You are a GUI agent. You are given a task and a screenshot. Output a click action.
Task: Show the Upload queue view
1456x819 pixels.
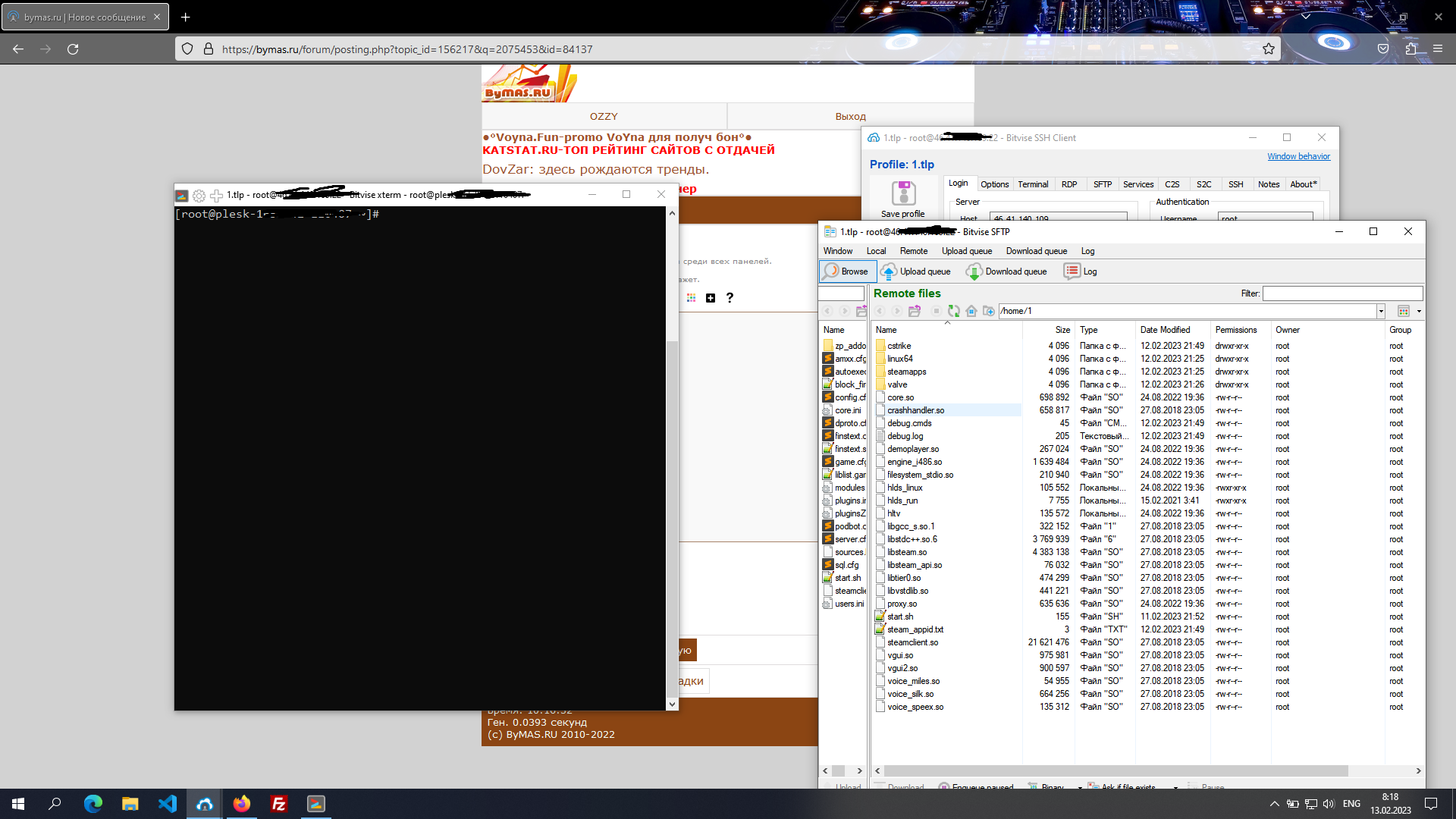click(916, 271)
